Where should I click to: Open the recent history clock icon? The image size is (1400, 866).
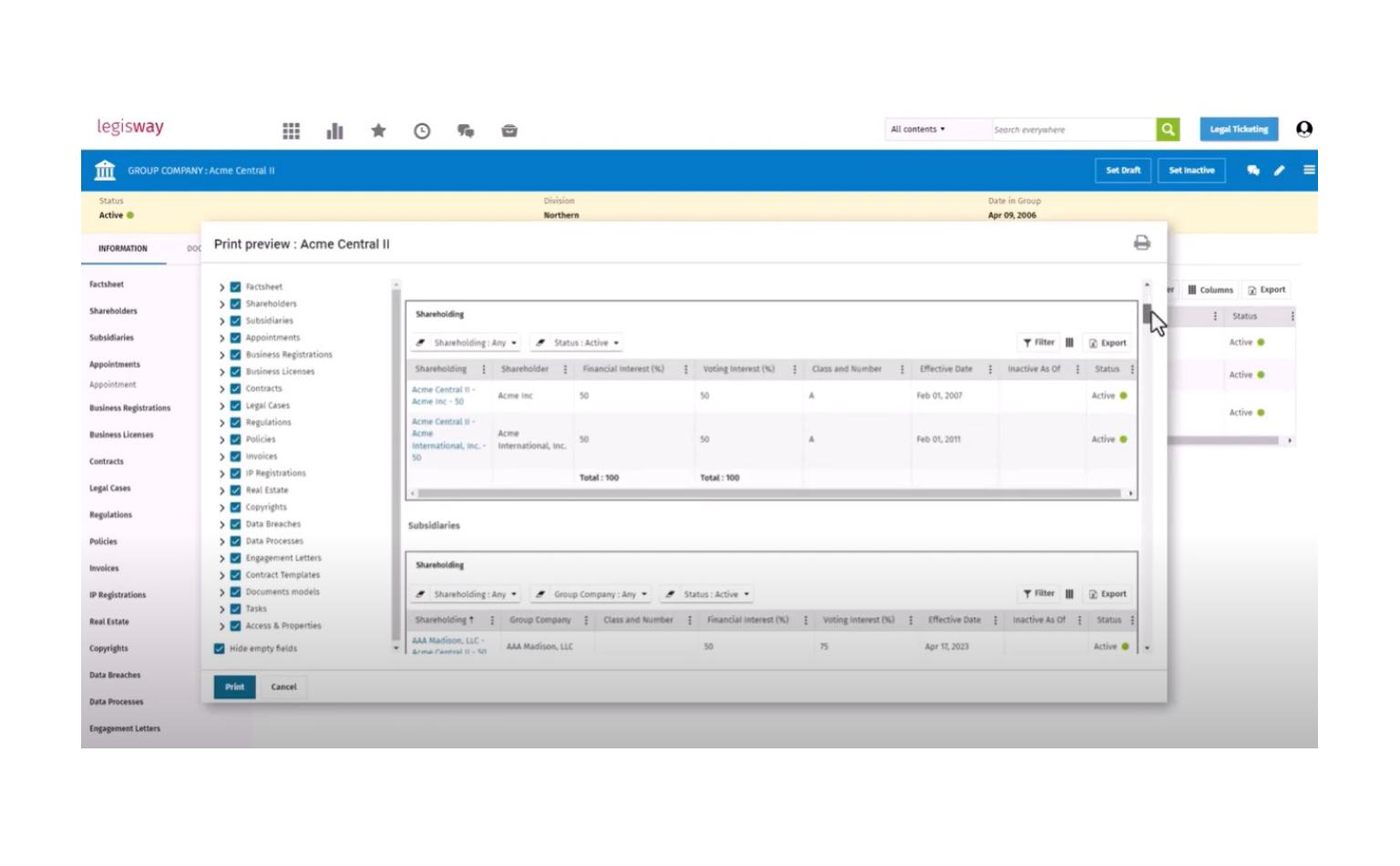[422, 131]
